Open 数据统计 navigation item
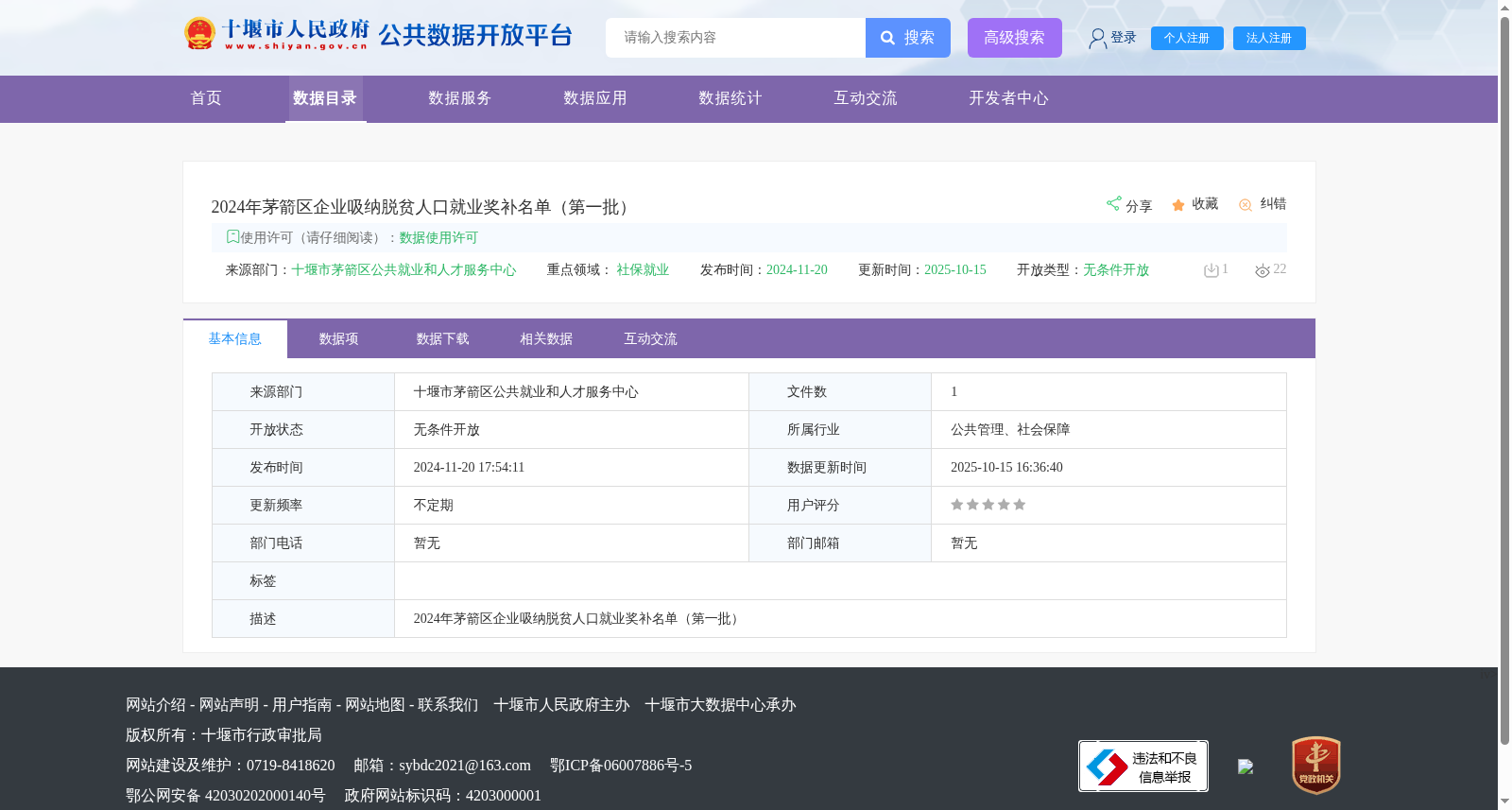Screen dimensions: 1512x810 [x=730, y=98]
